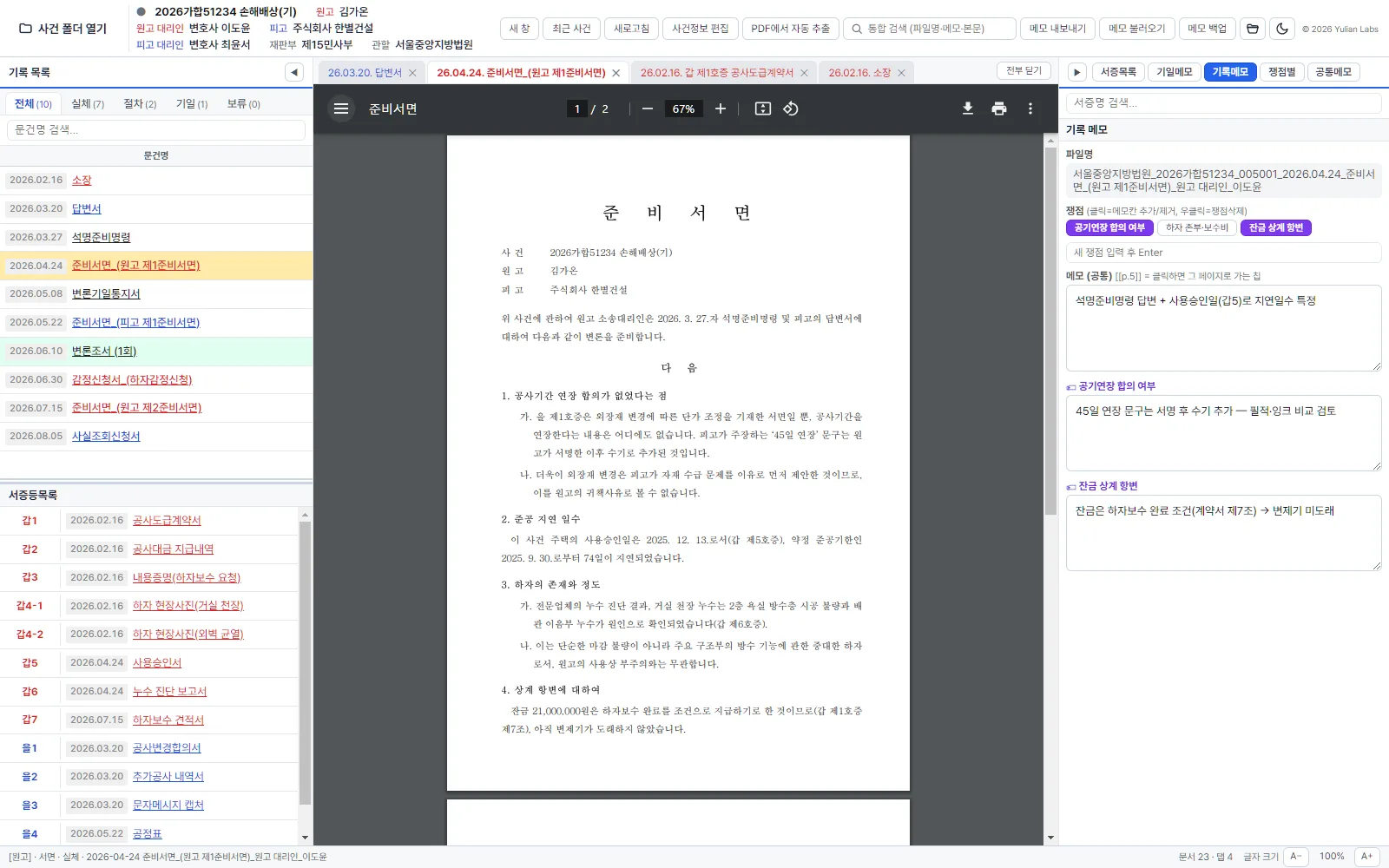This screenshot has width=1389, height=868.
Task: Download the PDF document
Action: click(968, 108)
